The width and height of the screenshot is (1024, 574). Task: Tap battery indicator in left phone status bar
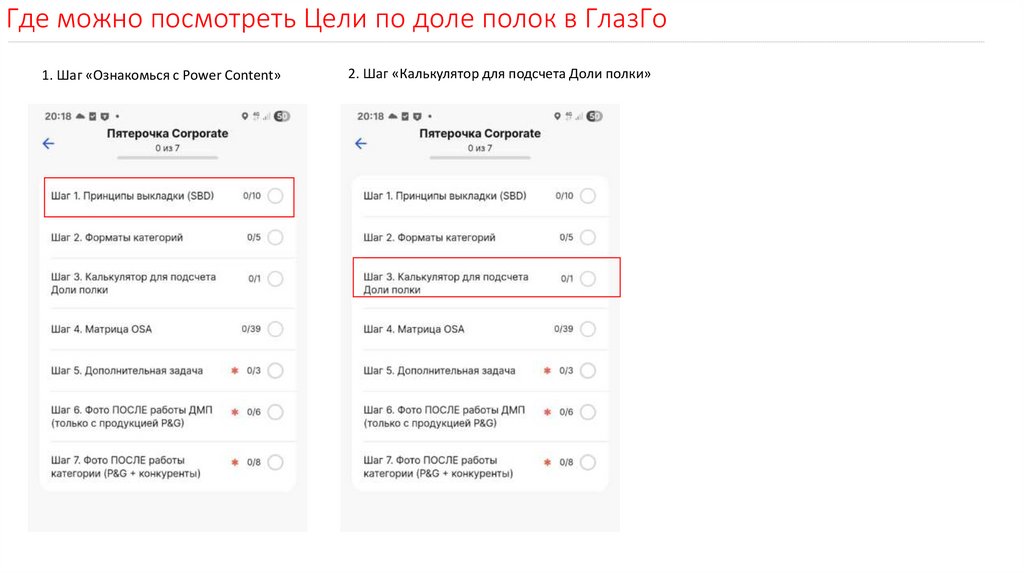click(282, 116)
